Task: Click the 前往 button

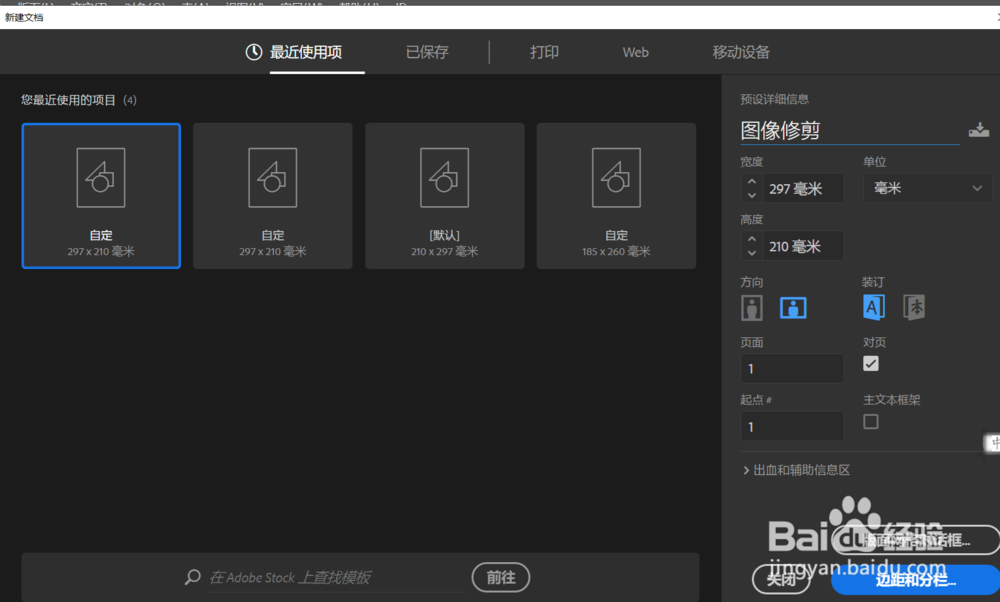Action: (501, 577)
